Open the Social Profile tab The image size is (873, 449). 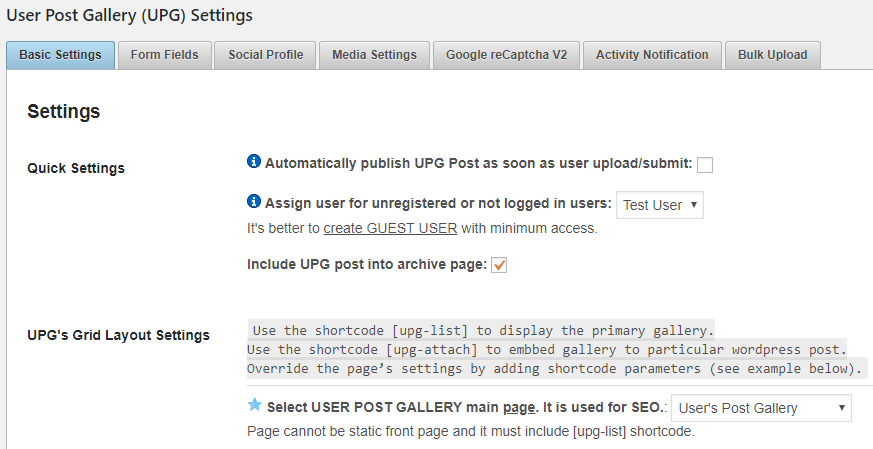[265, 55]
